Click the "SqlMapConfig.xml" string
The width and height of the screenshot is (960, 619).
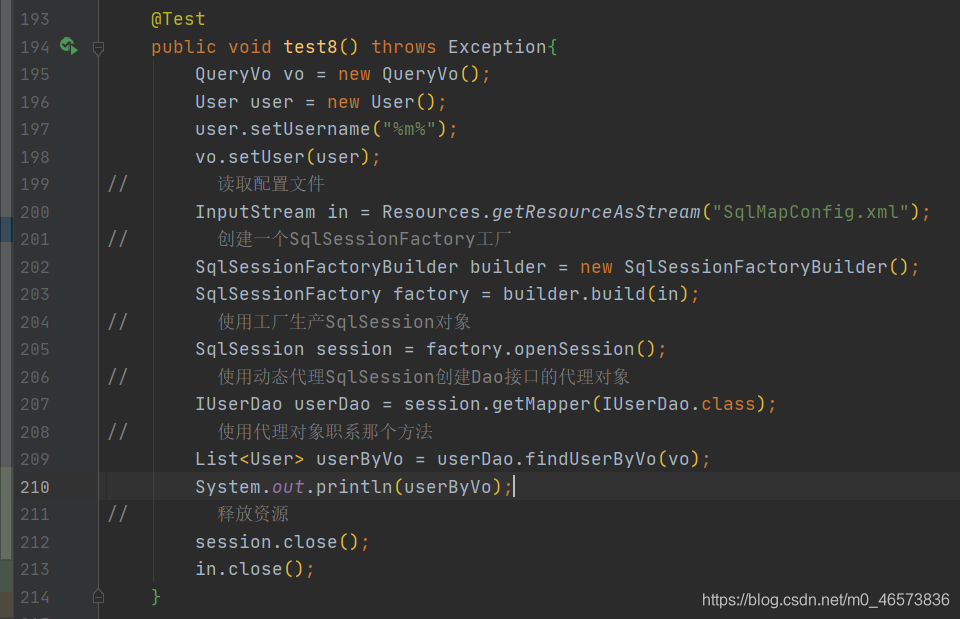tap(811, 212)
